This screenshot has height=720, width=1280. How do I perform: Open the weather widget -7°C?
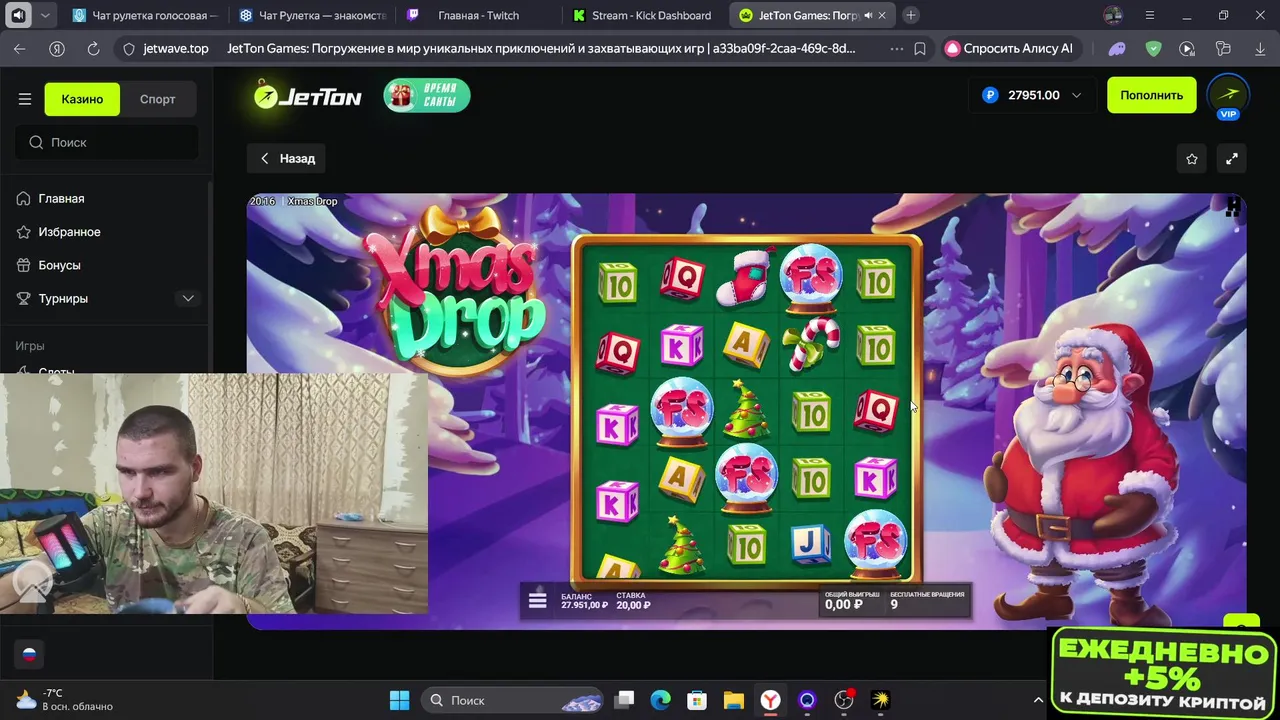coord(65,700)
